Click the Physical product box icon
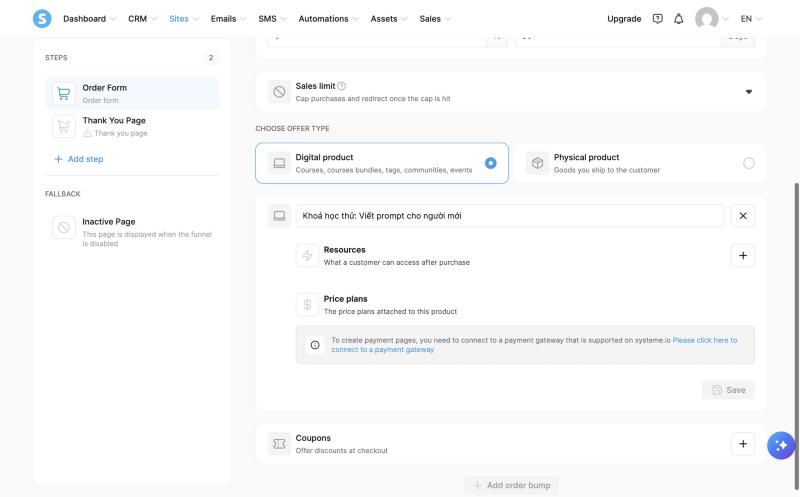Viewport: 800px width, 497px height. 537,163
